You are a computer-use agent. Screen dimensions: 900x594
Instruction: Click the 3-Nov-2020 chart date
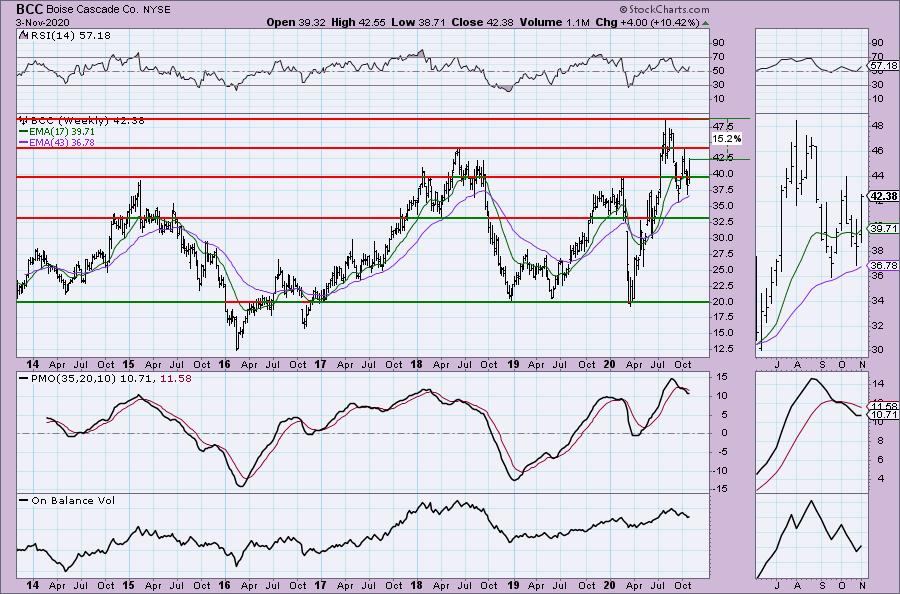[42, 22]
